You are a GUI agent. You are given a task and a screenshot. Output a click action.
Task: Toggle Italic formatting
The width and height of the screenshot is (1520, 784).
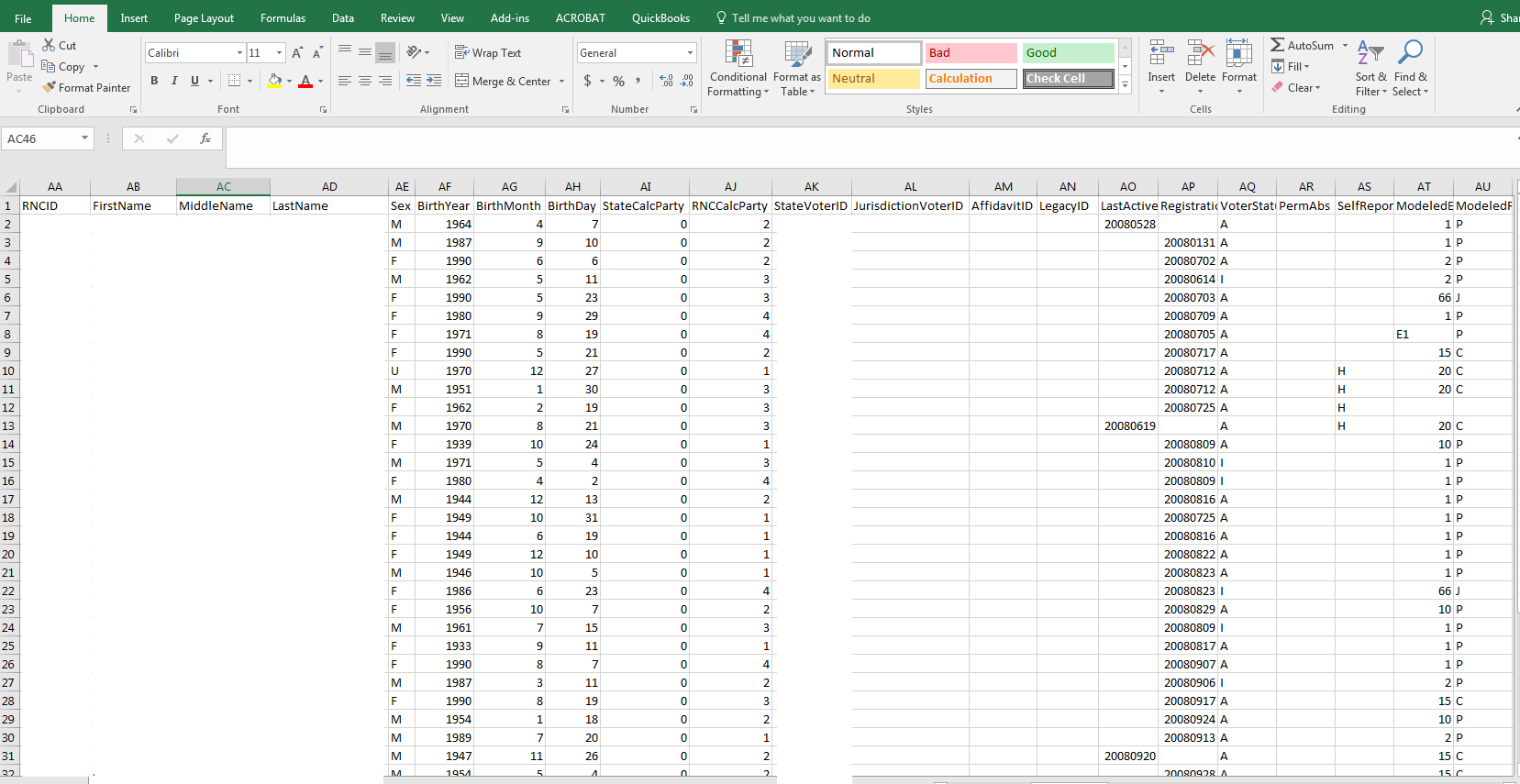(174, 81)
